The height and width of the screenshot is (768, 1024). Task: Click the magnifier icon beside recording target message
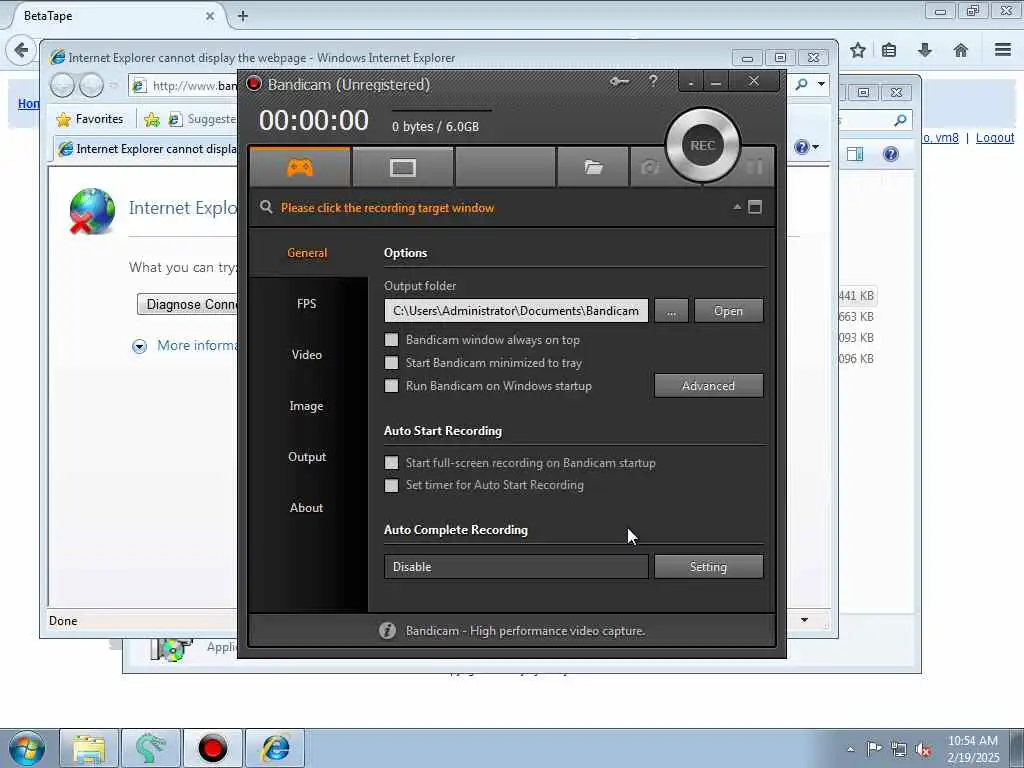pyautogui.click(x=266, y=207)
